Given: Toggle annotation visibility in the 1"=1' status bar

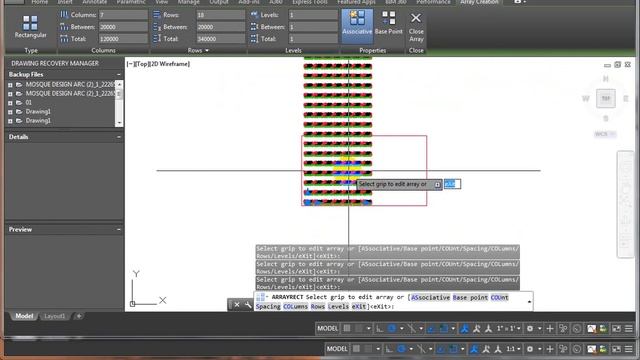Looking at the screenshot, I should [x=464, y=329].
